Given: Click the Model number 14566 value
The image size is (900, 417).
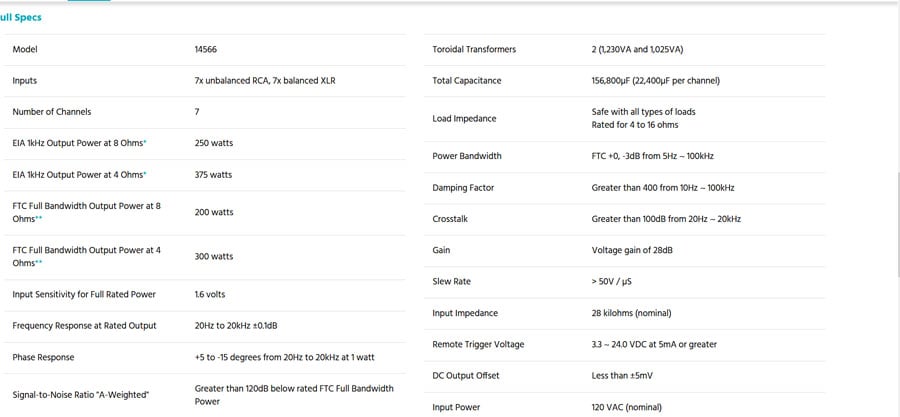Looking at the screenshot, I should [207, 49].
